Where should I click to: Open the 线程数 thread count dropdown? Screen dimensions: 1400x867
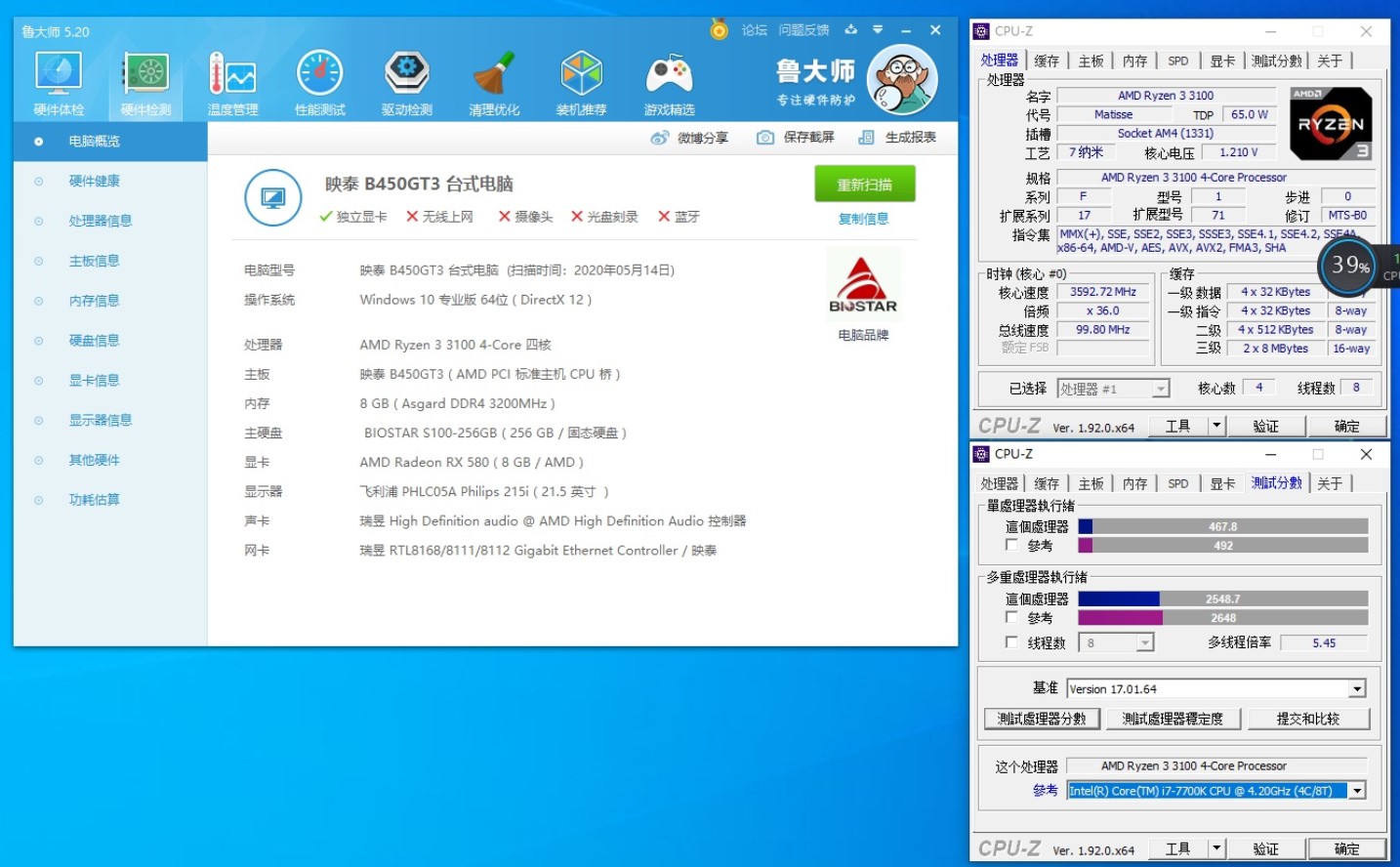pos(1145,642)
